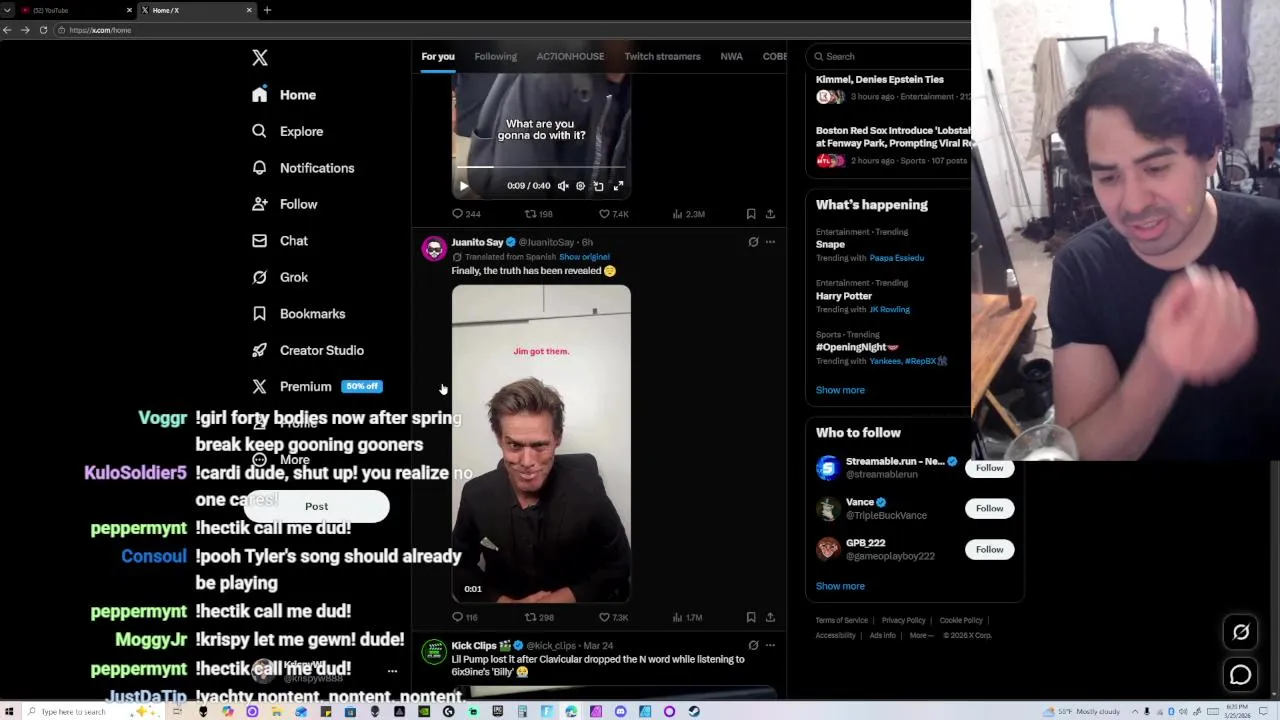Repost Juanito Say post with 298 reposts
This screenshot has width=1280, height=720.
tap(539, 618)
